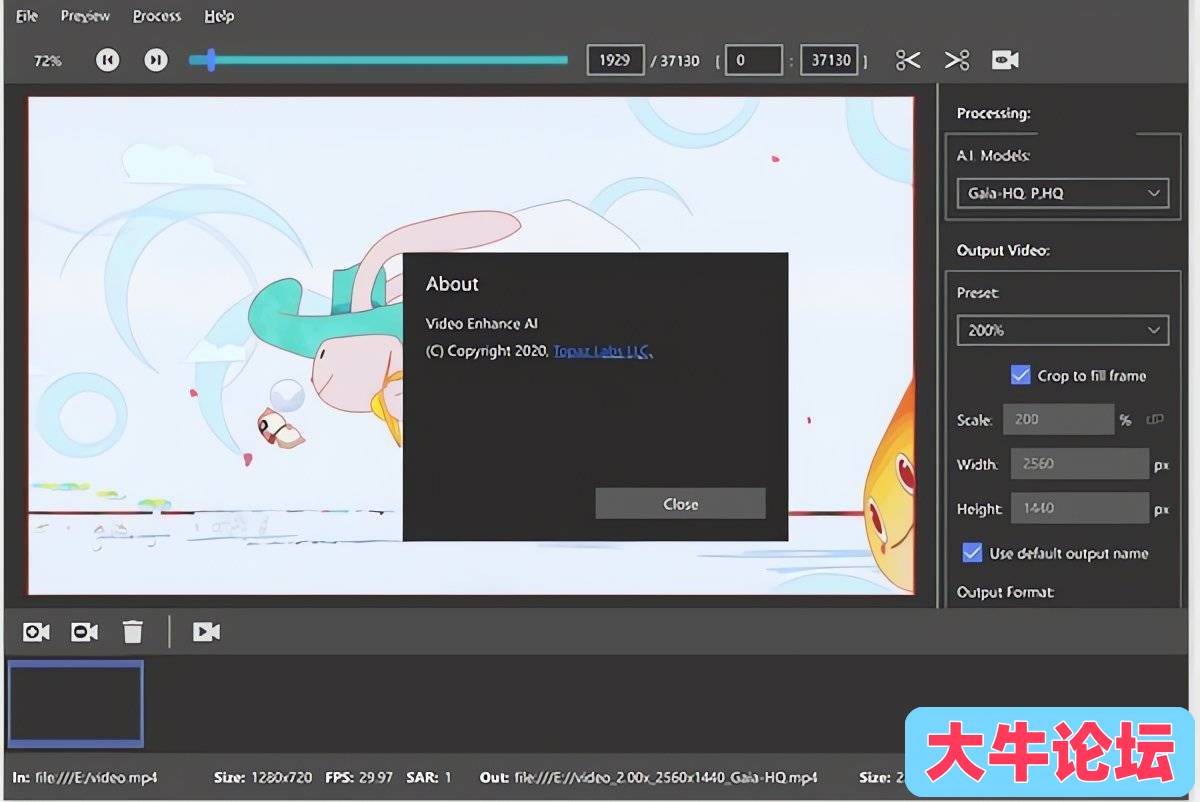1200x802 pixels.
Task: Click the trim start frame field showing 0
Action: 753,60
